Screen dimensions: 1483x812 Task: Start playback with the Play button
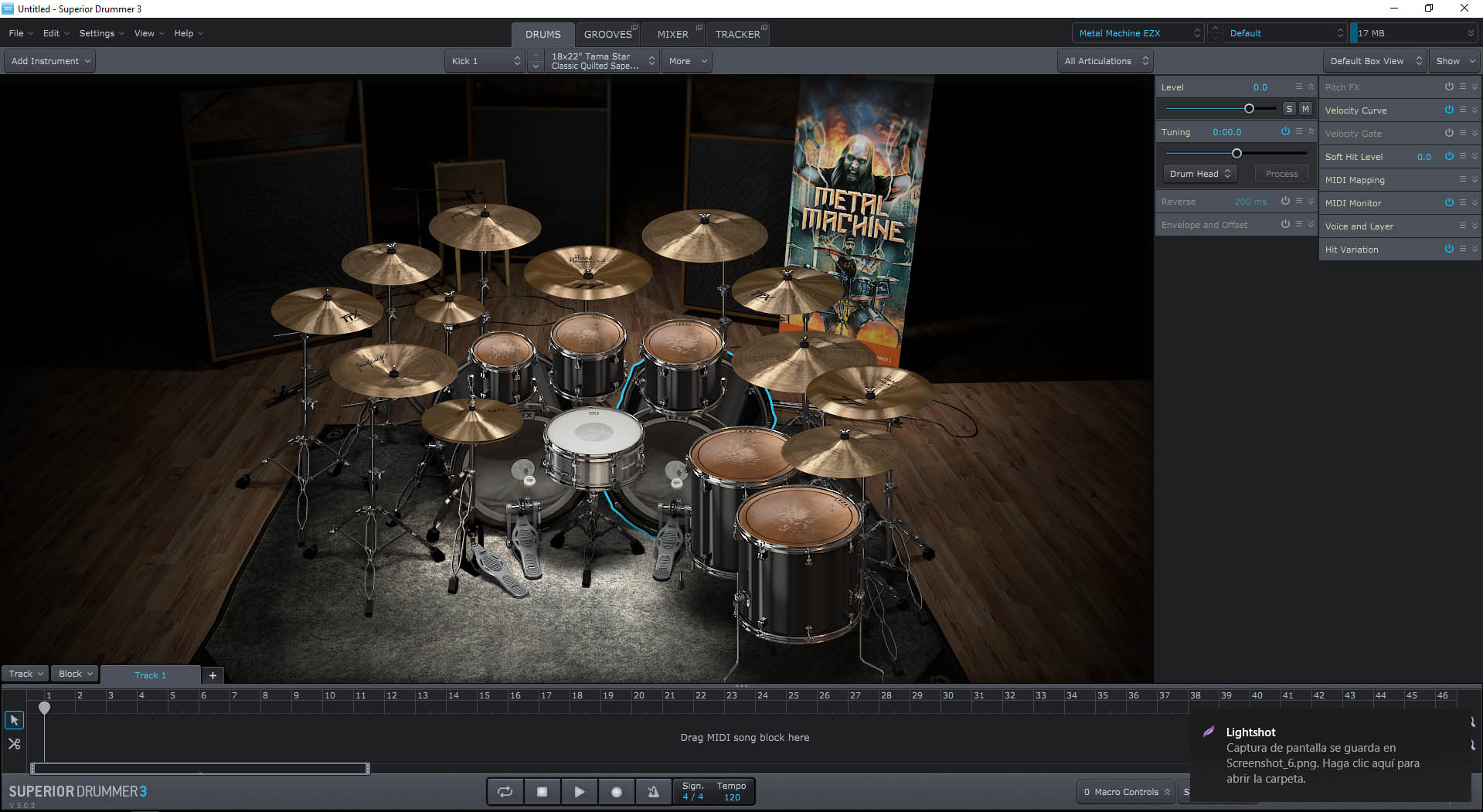coord(579,792)
